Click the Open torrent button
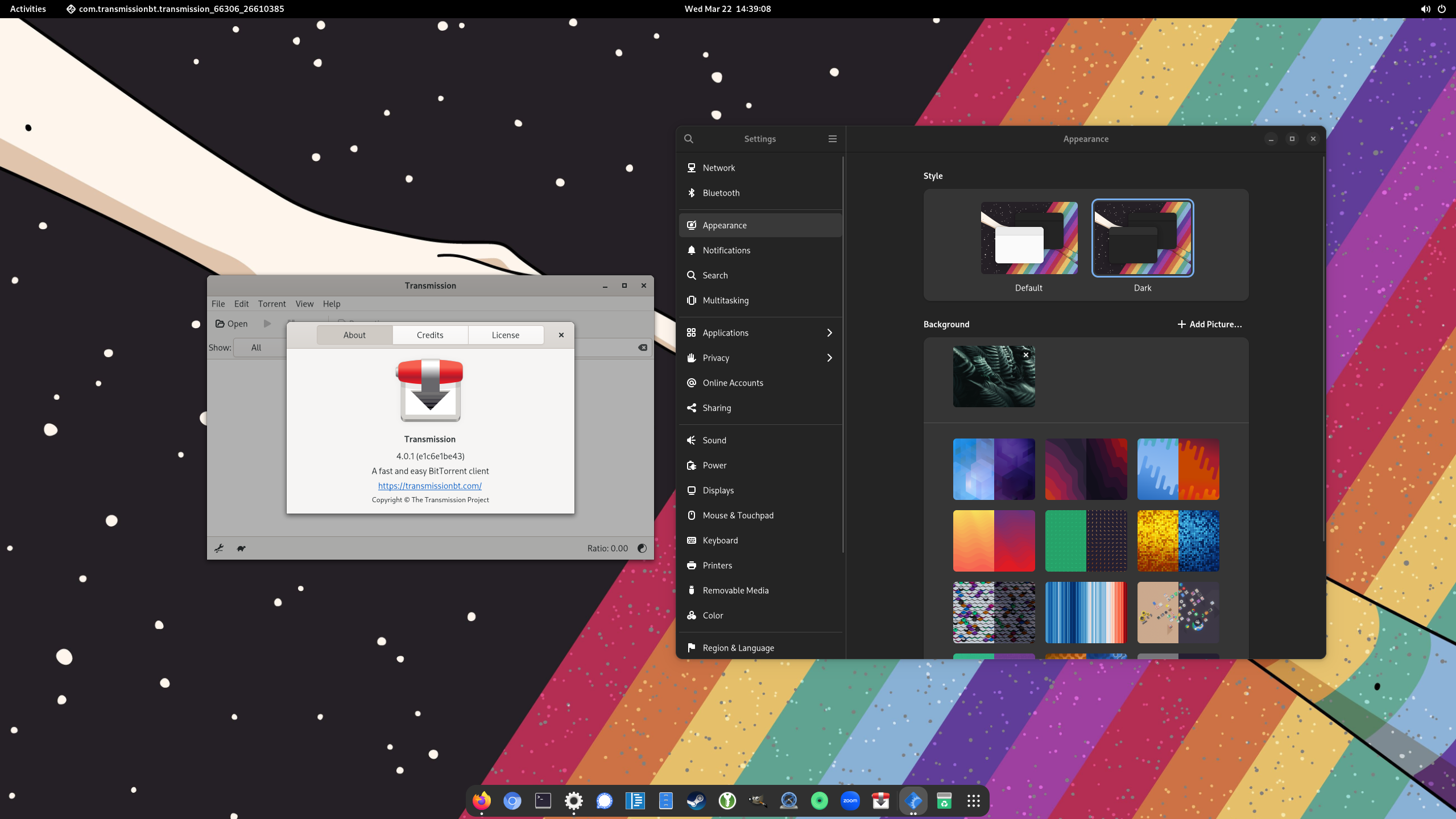Viewport: 1456px width, 819px height. pyautogui.click(x=231, y=324)
